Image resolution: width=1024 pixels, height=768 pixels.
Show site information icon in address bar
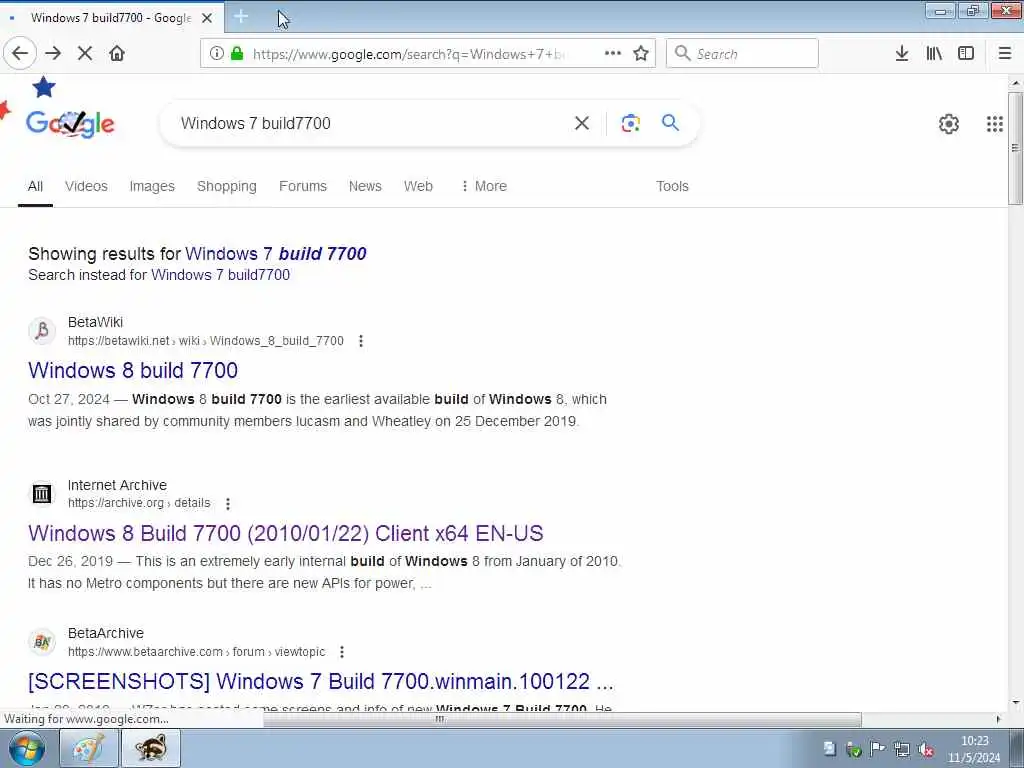216,54
